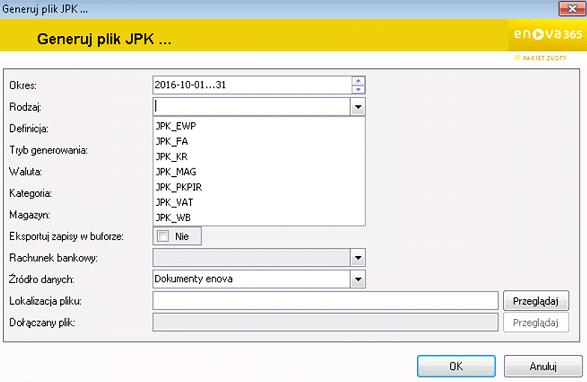Select the JPK_VAT entry
Viewport: 587px width, 382px height.
[x=259, y=203]
